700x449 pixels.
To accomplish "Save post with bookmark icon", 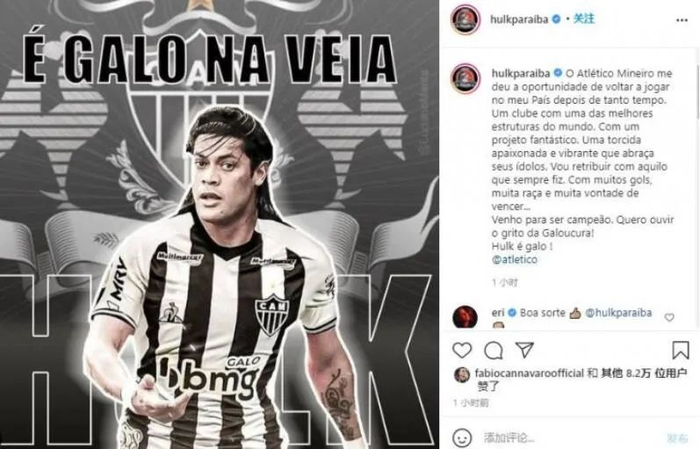I will pyautogui.click(x=680, y=350).
